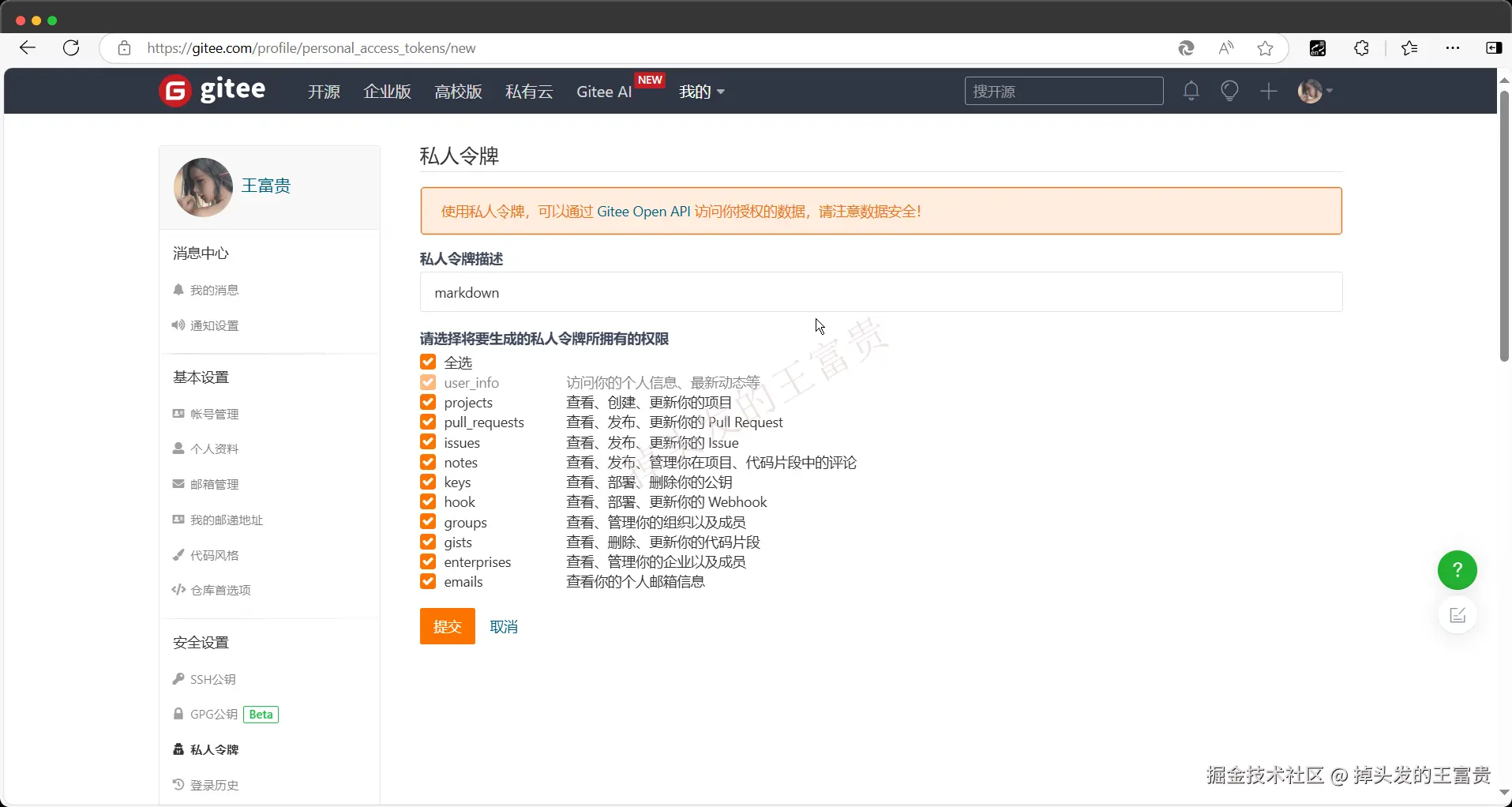Uncheck the groups permission checkbox

(x=428, y=521)
